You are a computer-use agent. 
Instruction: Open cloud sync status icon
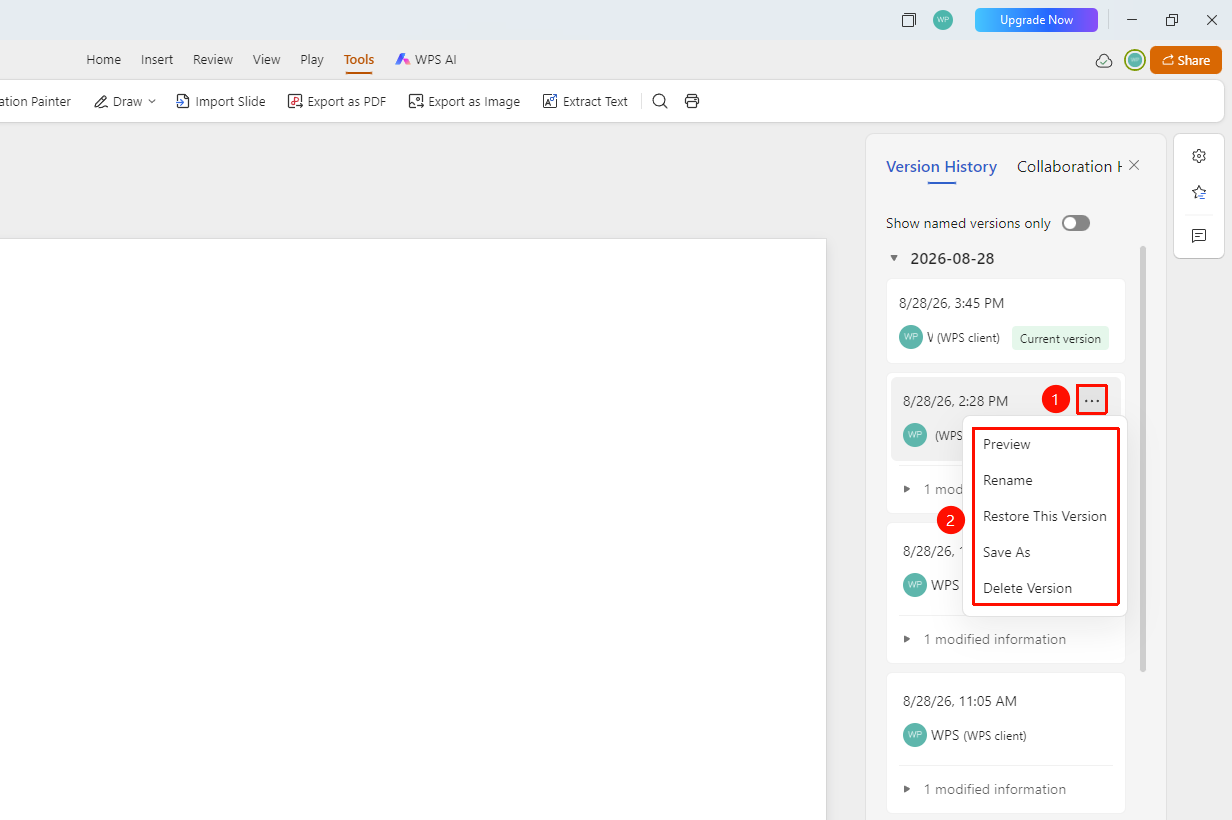coord(1104,61)
